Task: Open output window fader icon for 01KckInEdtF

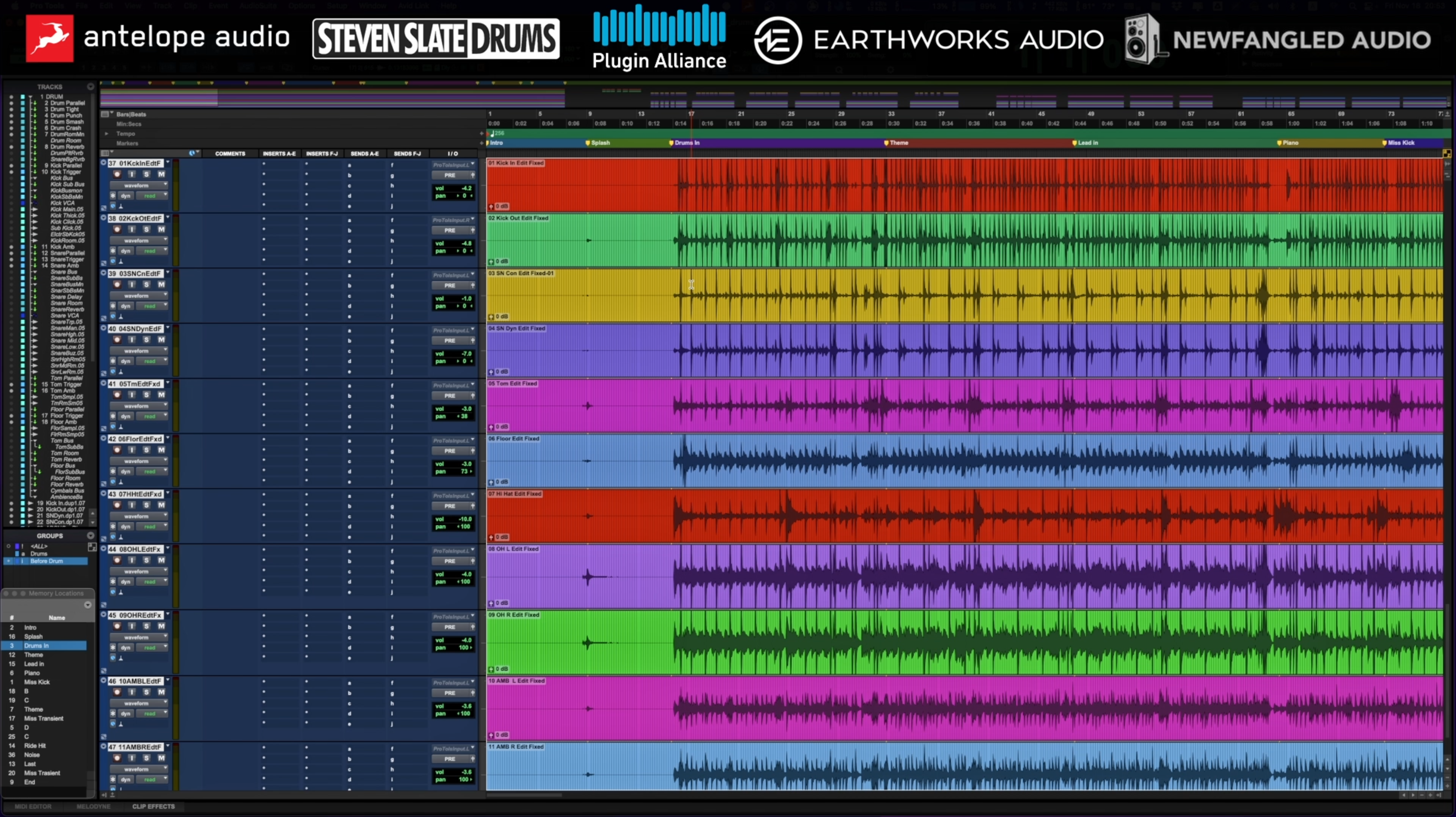Action: [472, 175]
